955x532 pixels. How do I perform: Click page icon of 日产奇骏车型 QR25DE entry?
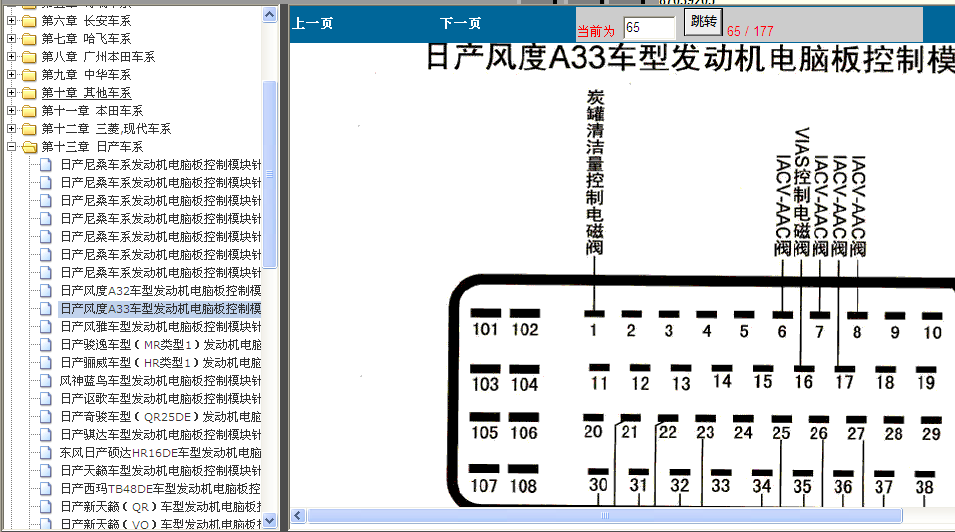tap(46, 416)
